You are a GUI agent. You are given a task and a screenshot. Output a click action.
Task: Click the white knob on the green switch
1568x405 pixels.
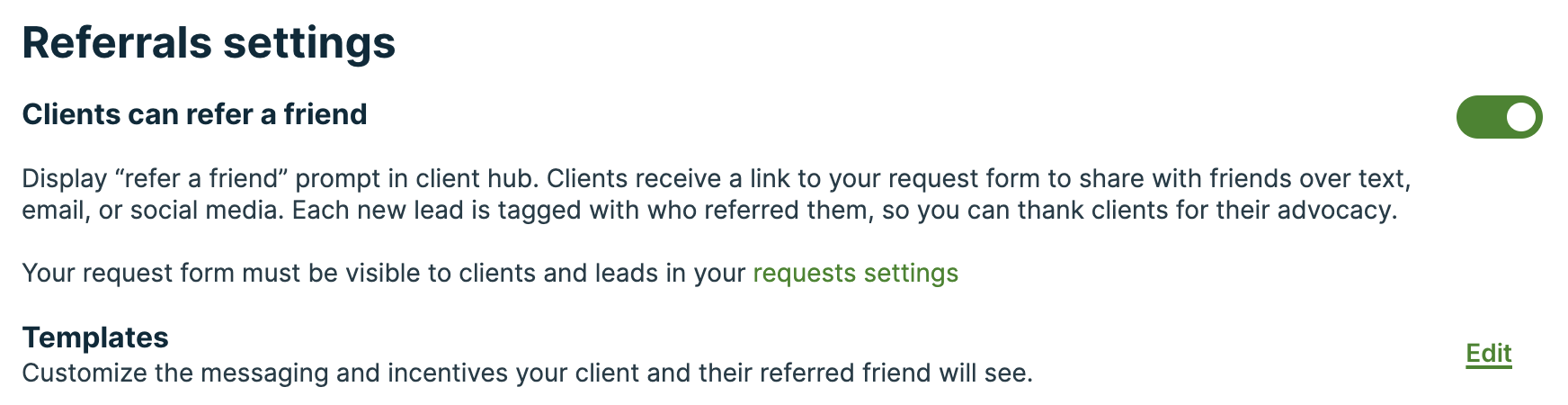tap(1520, 117)
